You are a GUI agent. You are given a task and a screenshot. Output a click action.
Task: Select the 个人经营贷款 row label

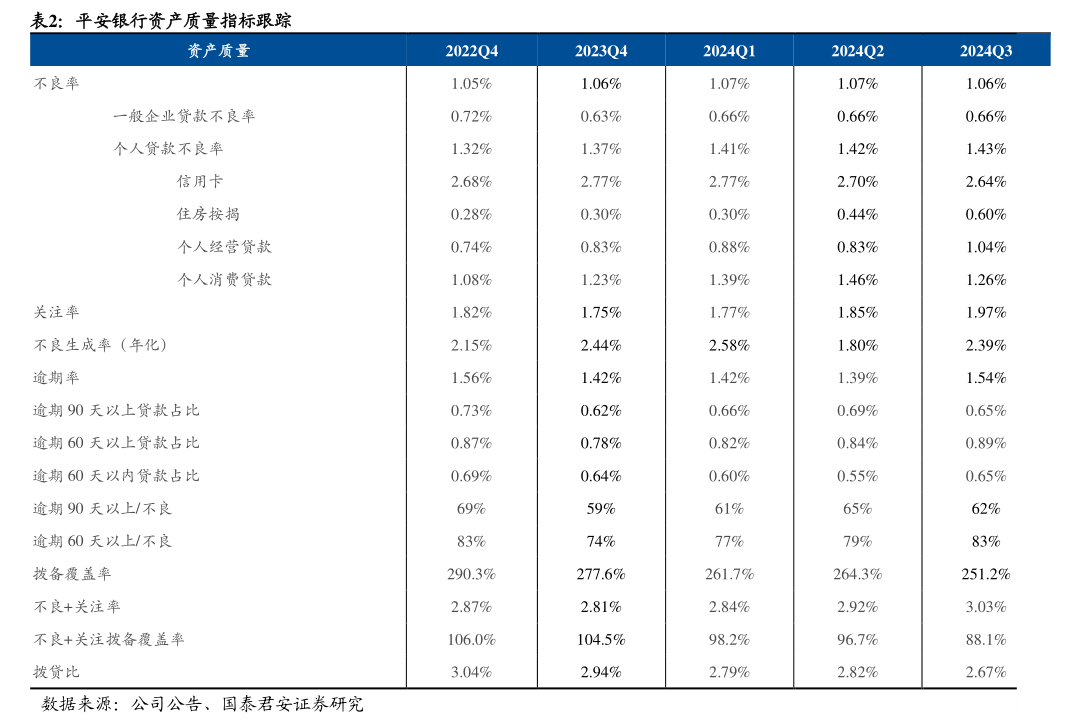[224, 247]
